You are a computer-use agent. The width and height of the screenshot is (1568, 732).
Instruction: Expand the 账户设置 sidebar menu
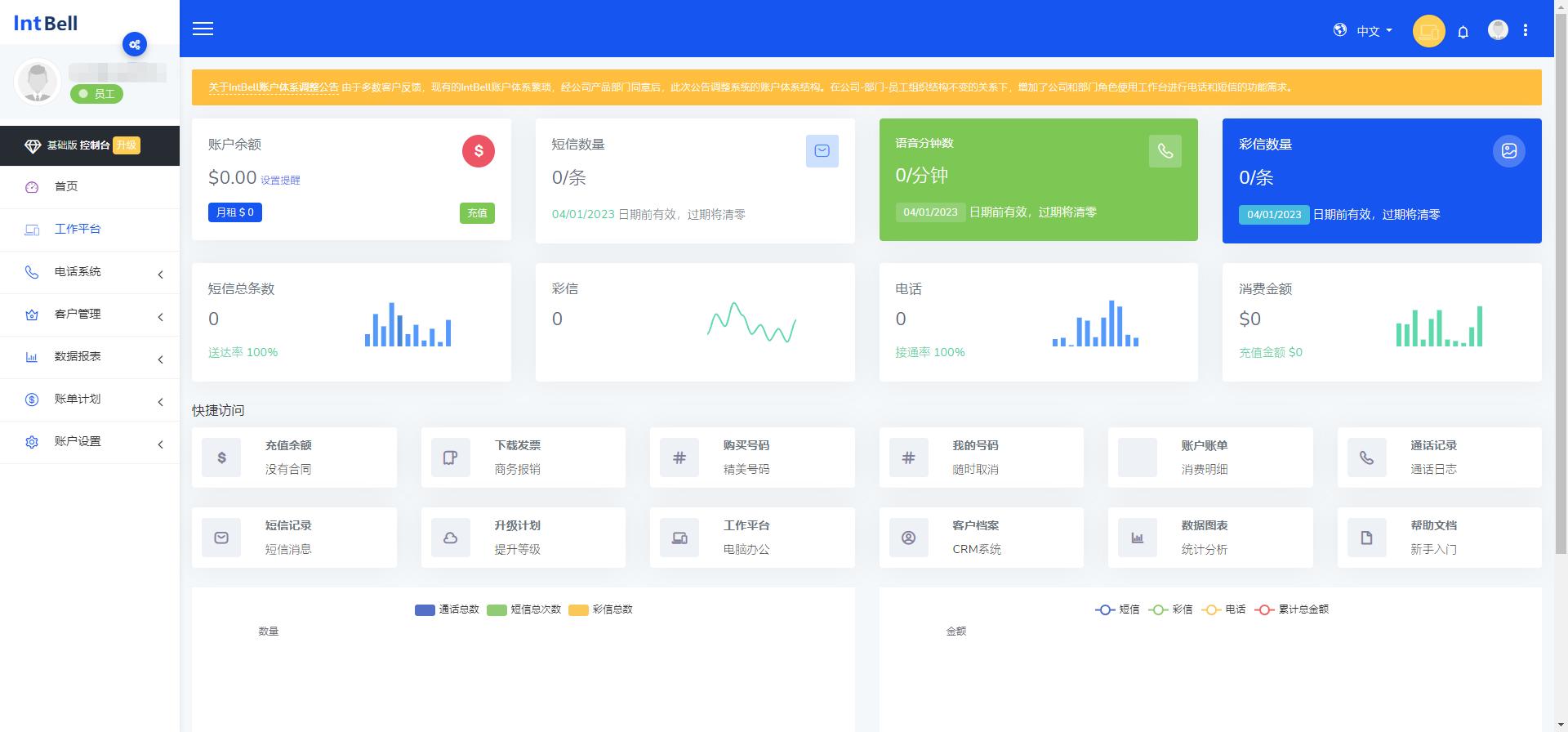[90, 442]
